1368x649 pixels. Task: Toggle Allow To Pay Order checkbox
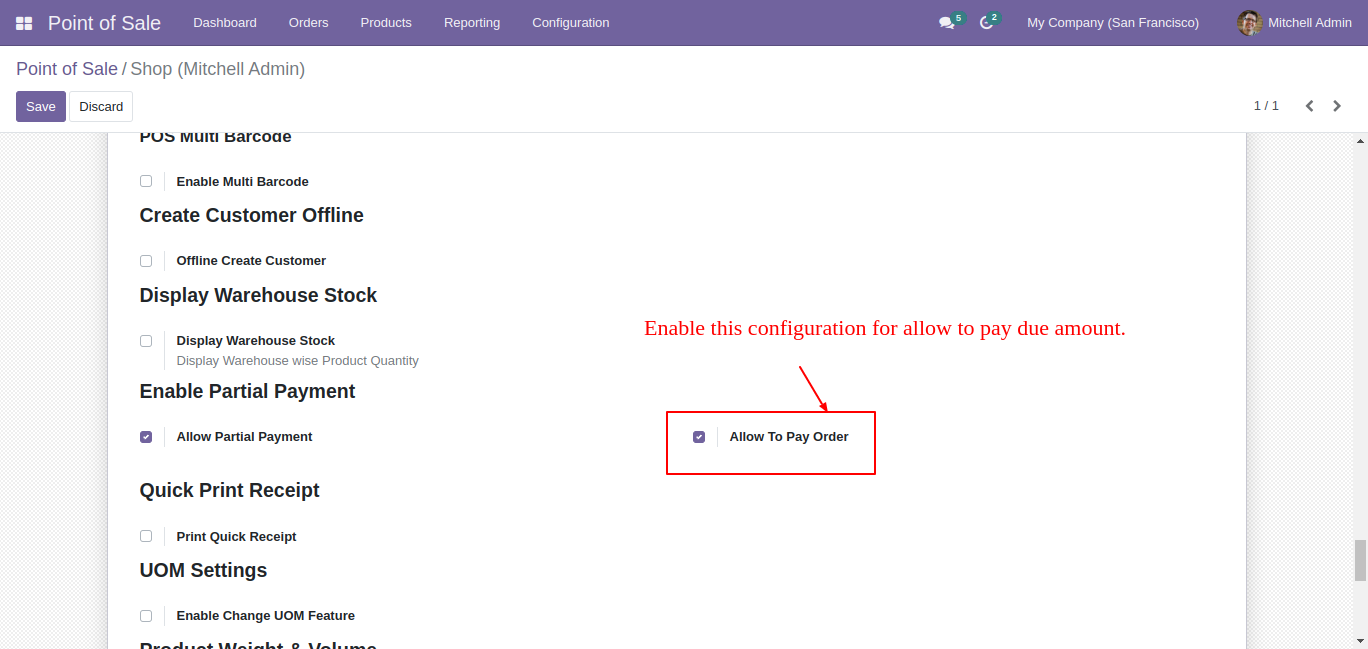(699, 437)
